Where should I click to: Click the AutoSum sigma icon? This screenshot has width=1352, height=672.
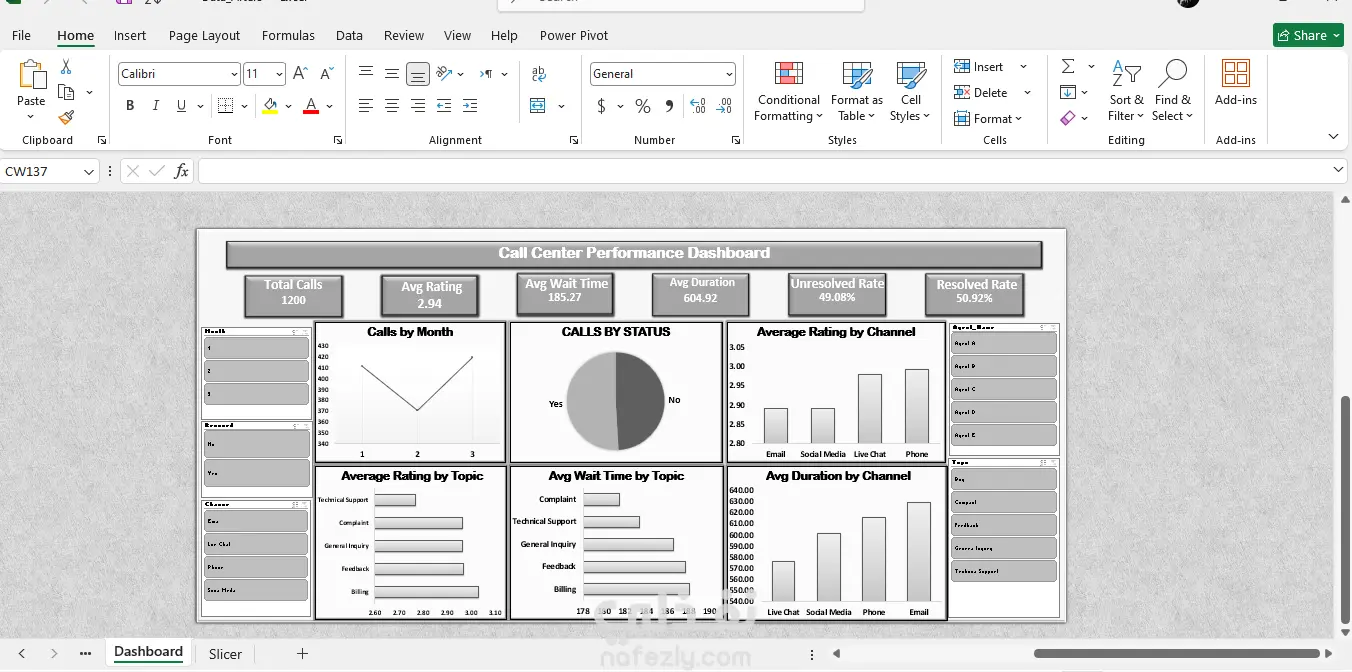pos(1068,66)
